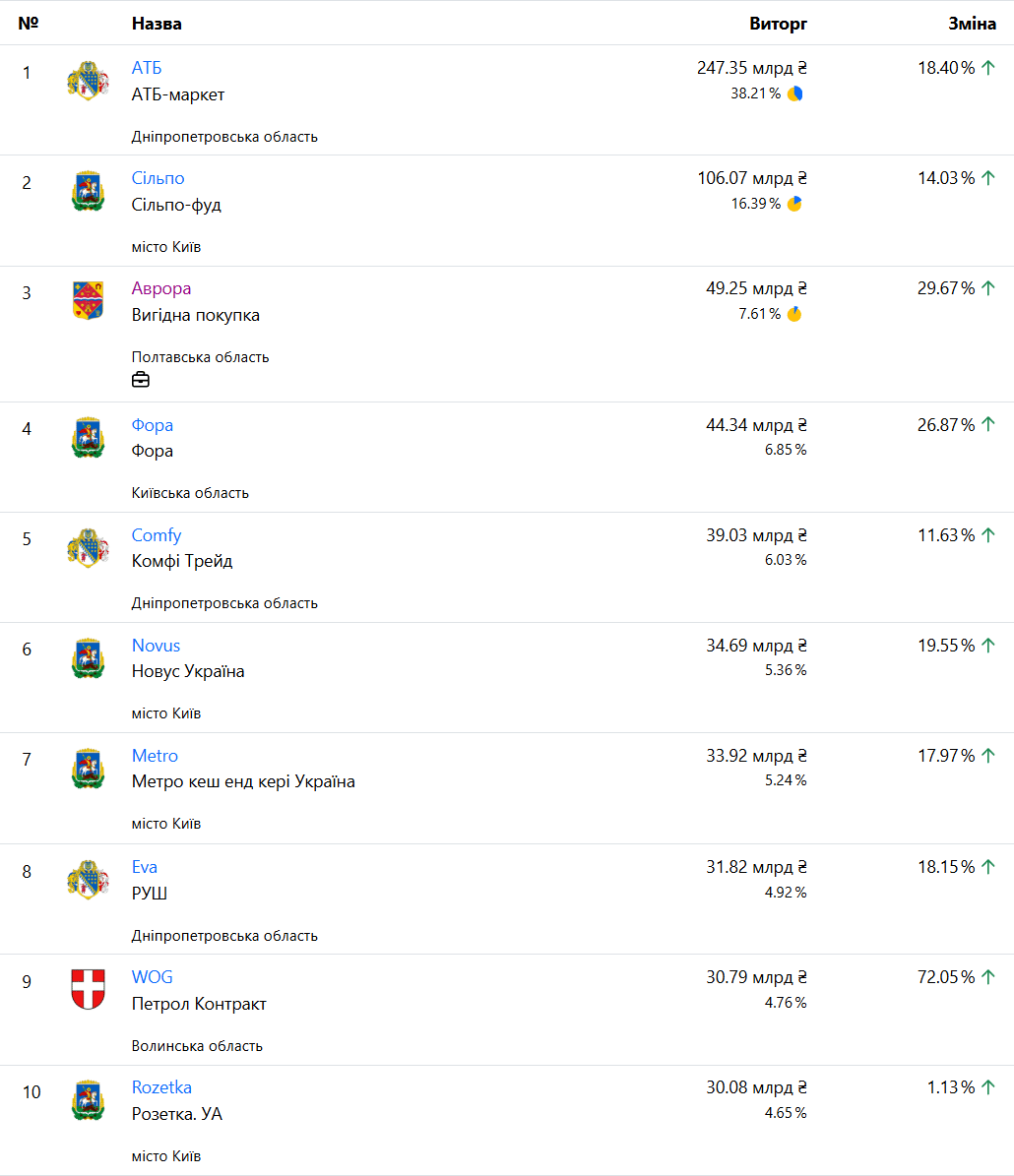
Task: Go to the Metro company link
Action: [x=155, y=756]
